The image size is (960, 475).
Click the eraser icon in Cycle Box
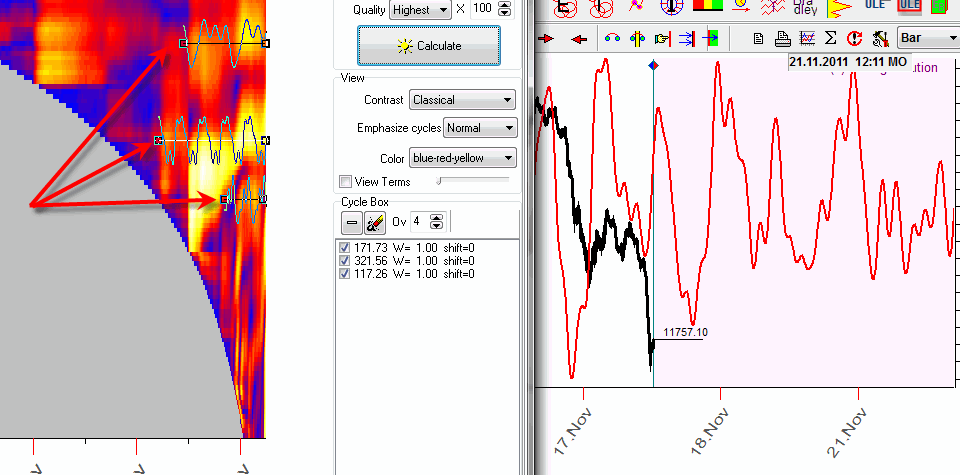(374, 222)
